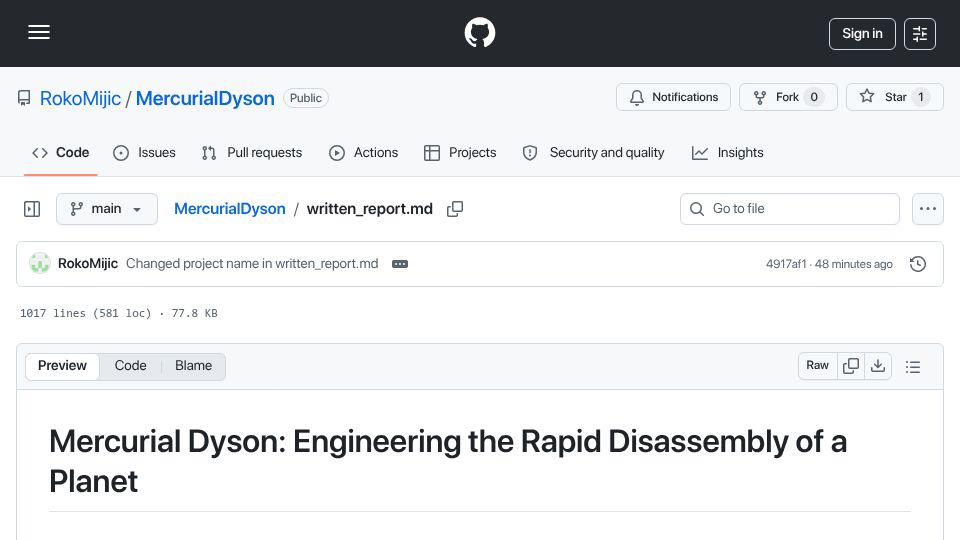Image resolution: width=960 pixels, height=540 pixels.
Task: Open appearance settings sliders icon
Action: [920, 34]
